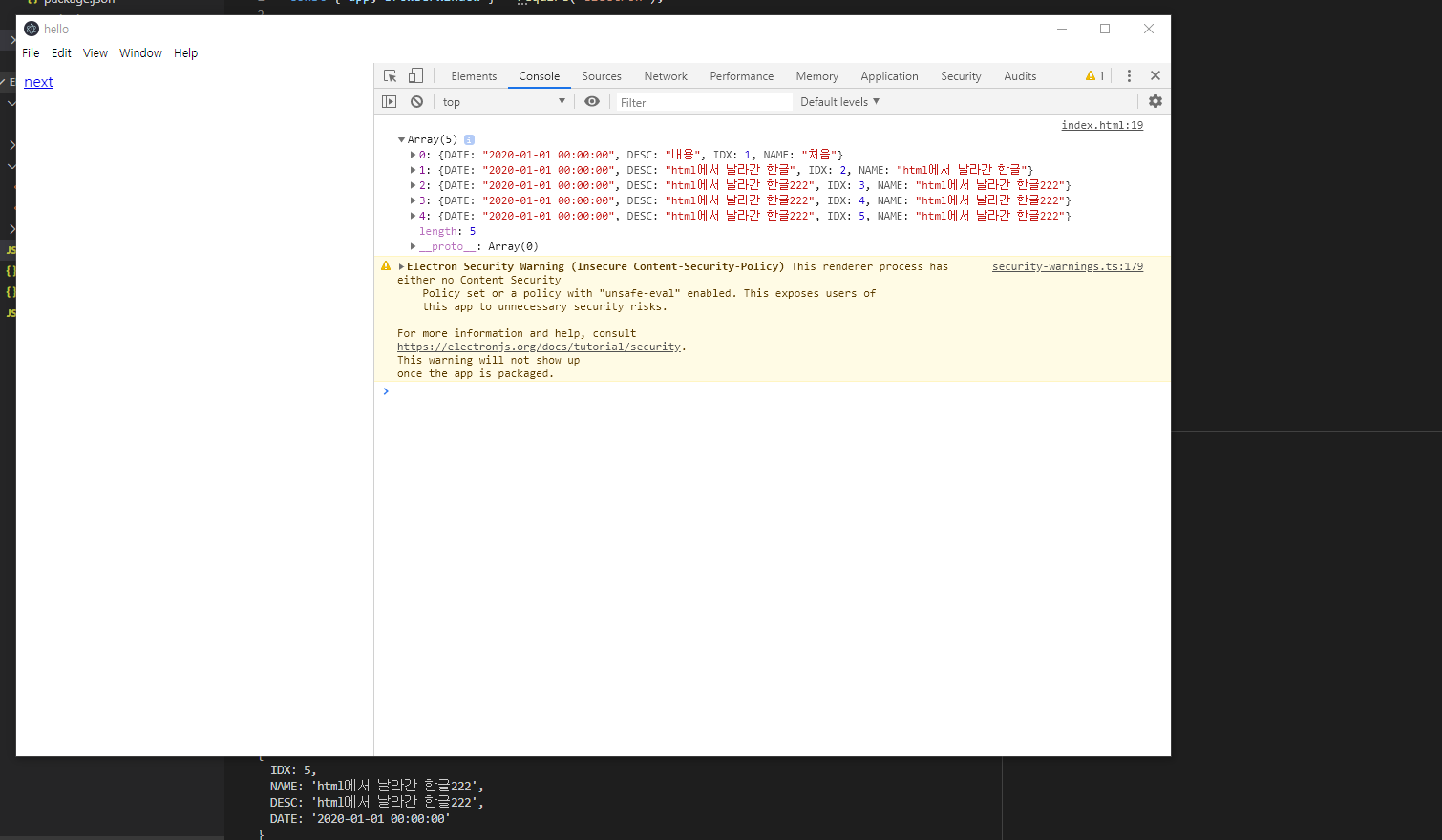Expand the Electron Security Warning message
Image resolution: width=1442 pixels, height=840 pixels.
click(401, 267)
